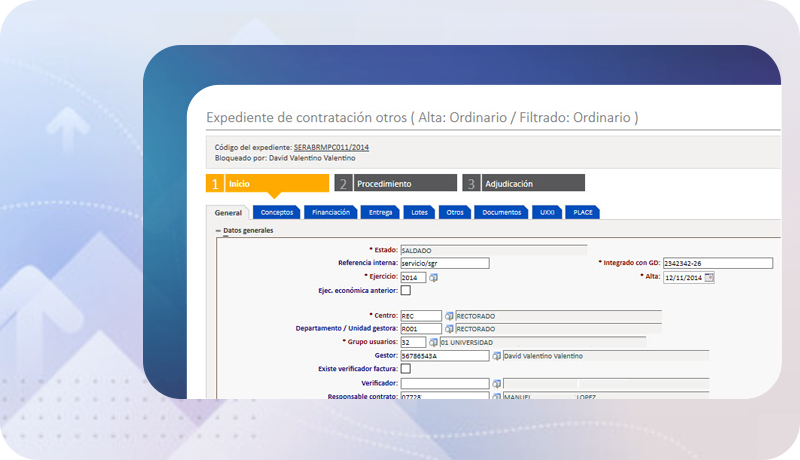Open lookup for Departamento / Unidad gestora

[449, 329]
